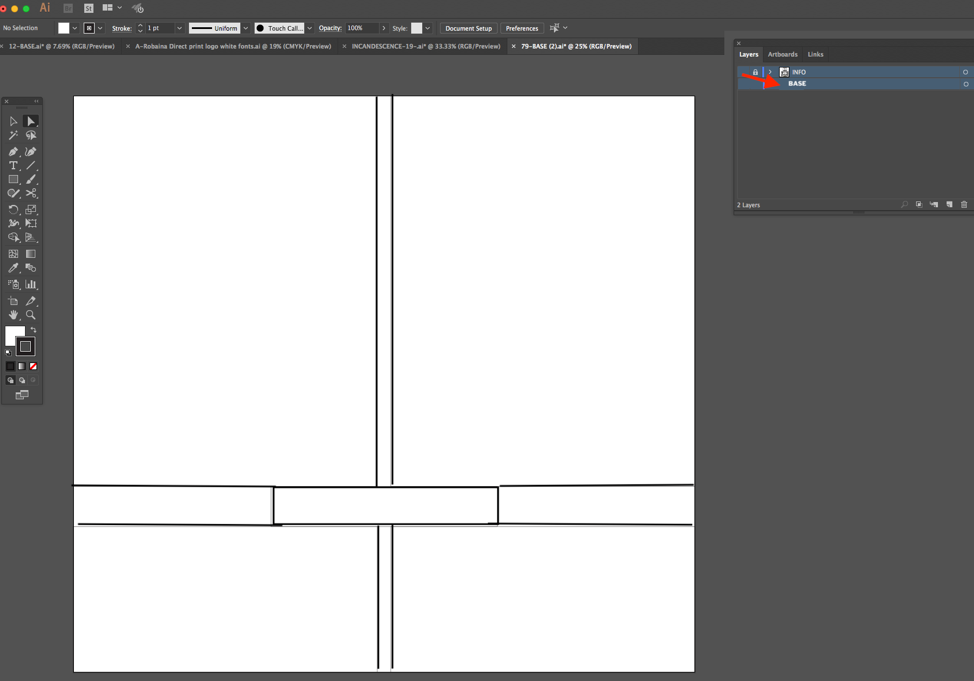Viewport: 974px width, 681px height.
Task: Swap fill and stroke colors
Action: pos(33,330)
